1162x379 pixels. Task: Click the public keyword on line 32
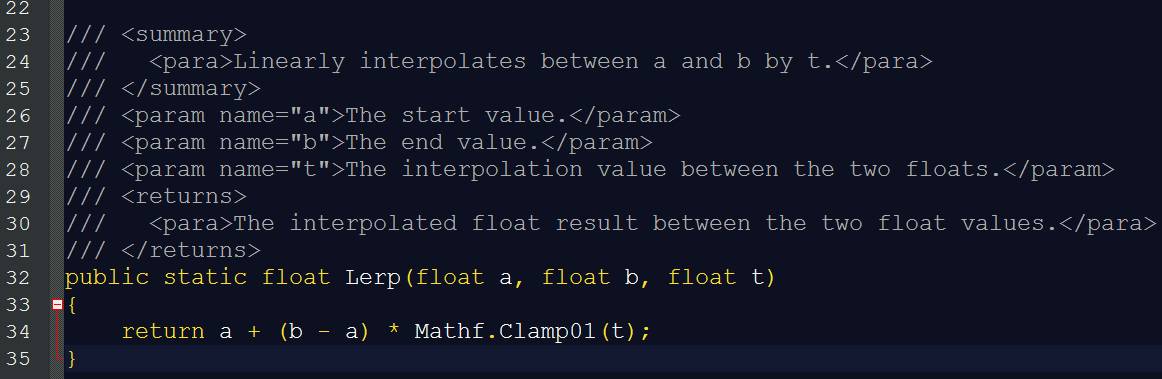(107, 278)
